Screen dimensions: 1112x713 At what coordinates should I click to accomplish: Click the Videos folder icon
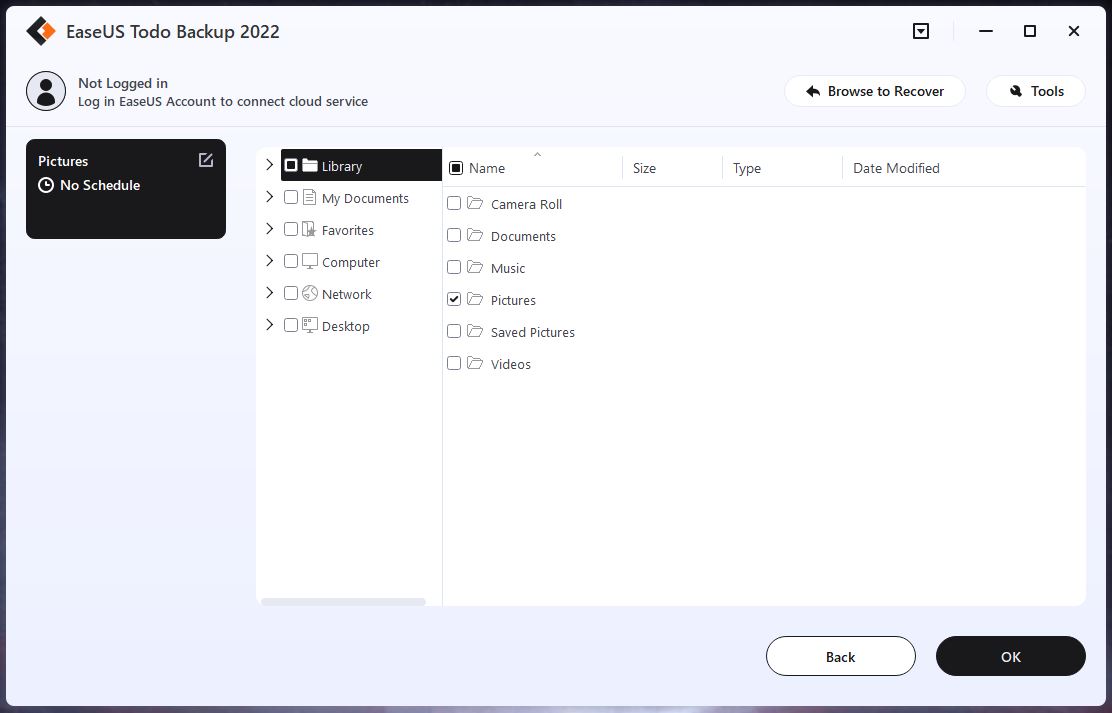coord(475,363)
